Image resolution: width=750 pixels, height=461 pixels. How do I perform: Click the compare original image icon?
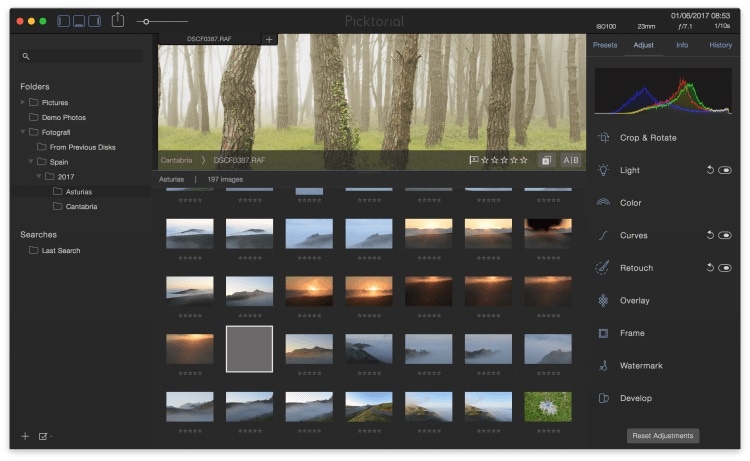(546, 160)
